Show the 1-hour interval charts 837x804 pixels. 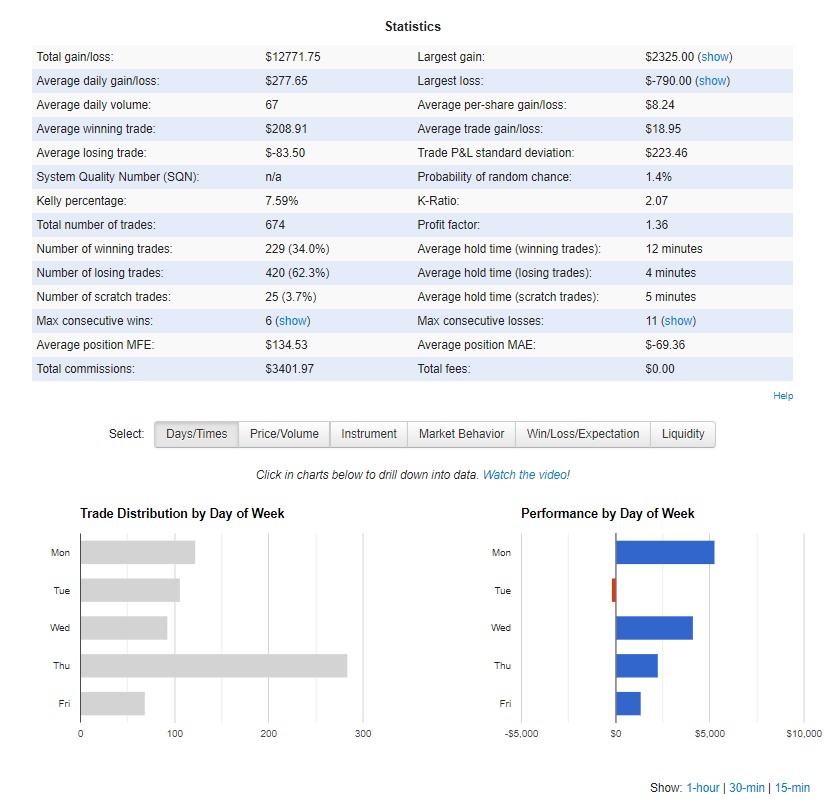coord(702,787)
